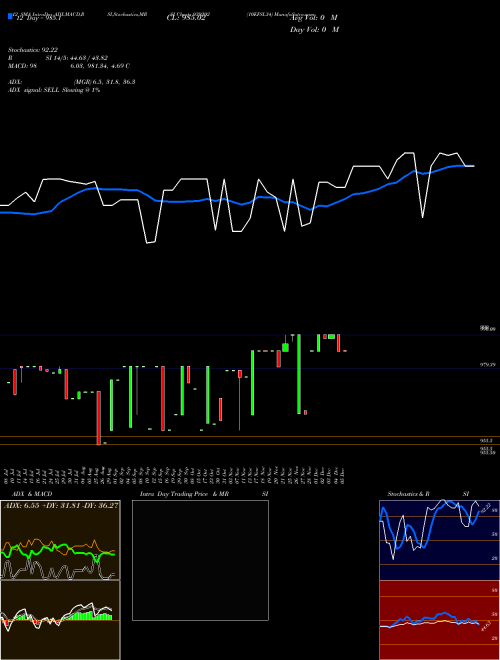
Task: Click the '6.03, 981.34, 4.69 C' values
Action: pyautogui.click(x=100, y=66)
